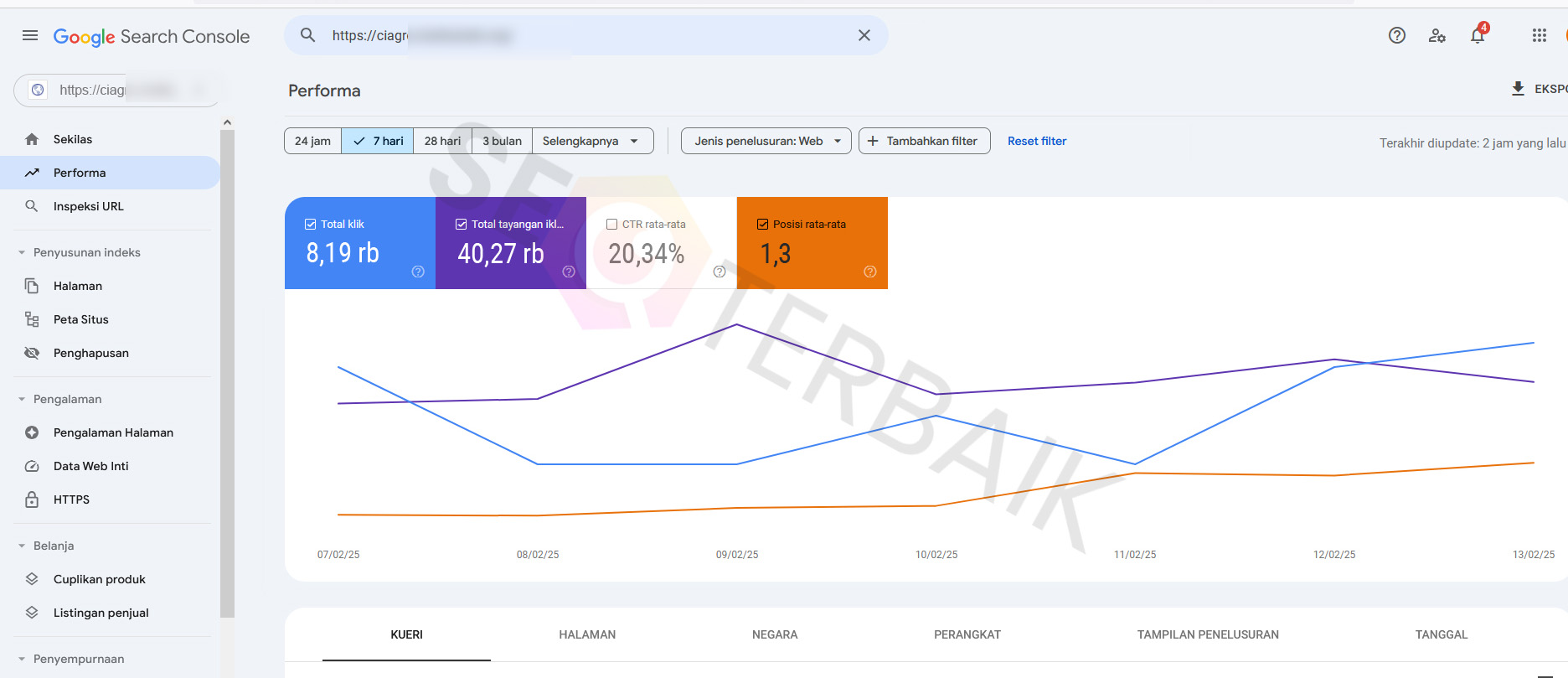Click the export download icon

point(1518,89)
